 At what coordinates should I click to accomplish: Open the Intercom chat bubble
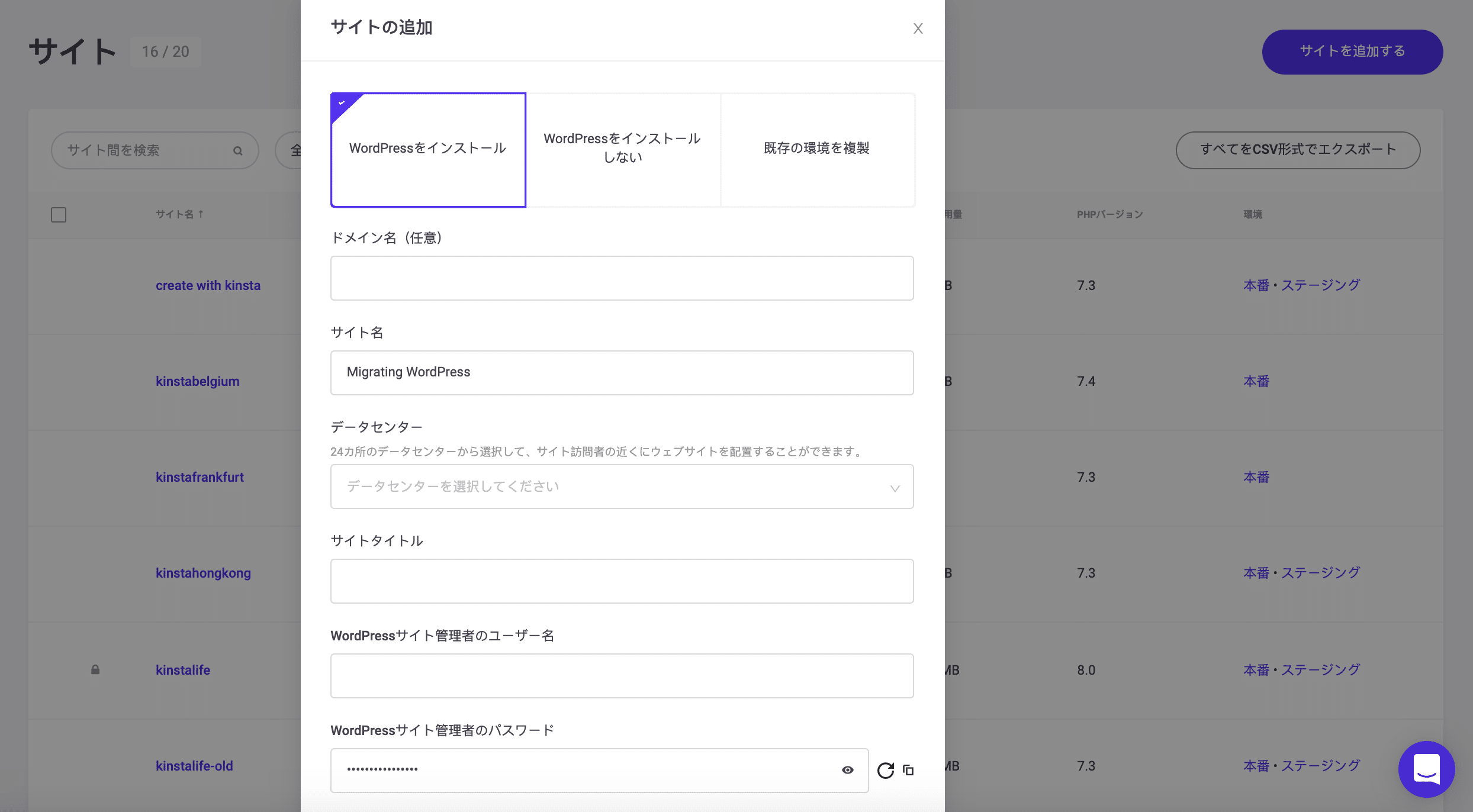click(1426, 769)
